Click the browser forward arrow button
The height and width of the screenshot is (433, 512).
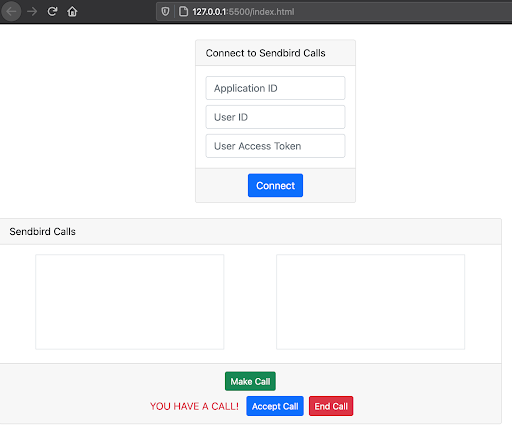[32, 12]
